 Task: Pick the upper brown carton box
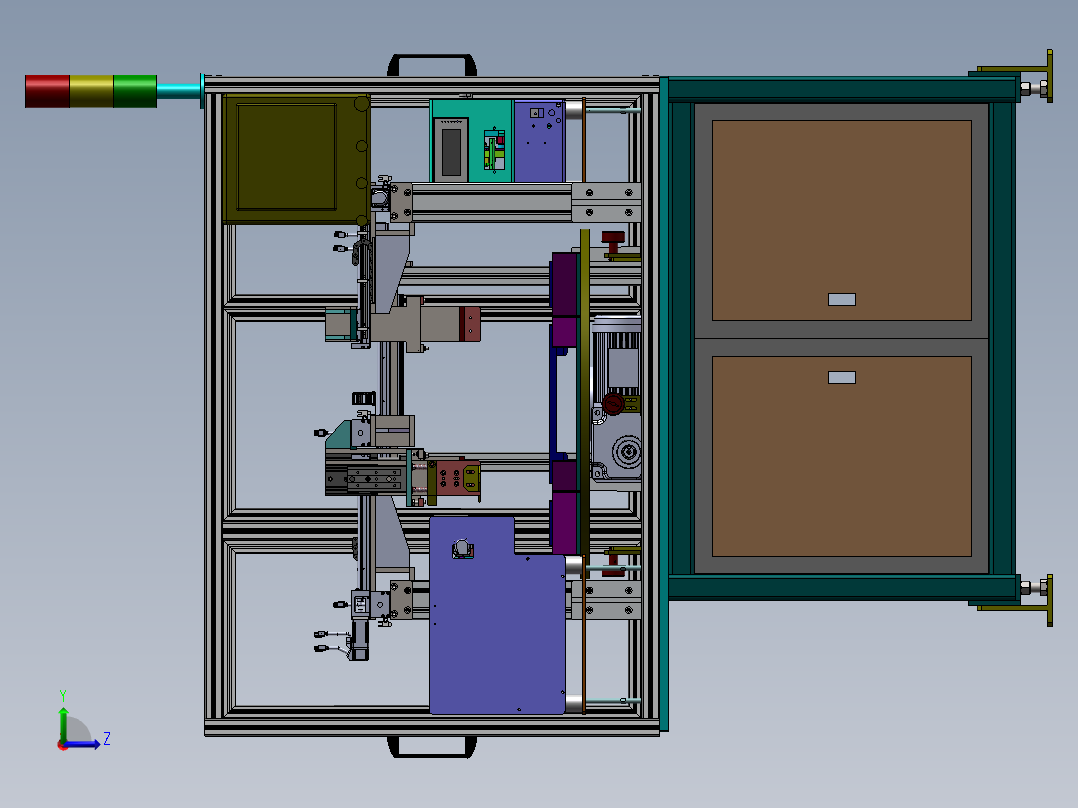click(842, 220)
